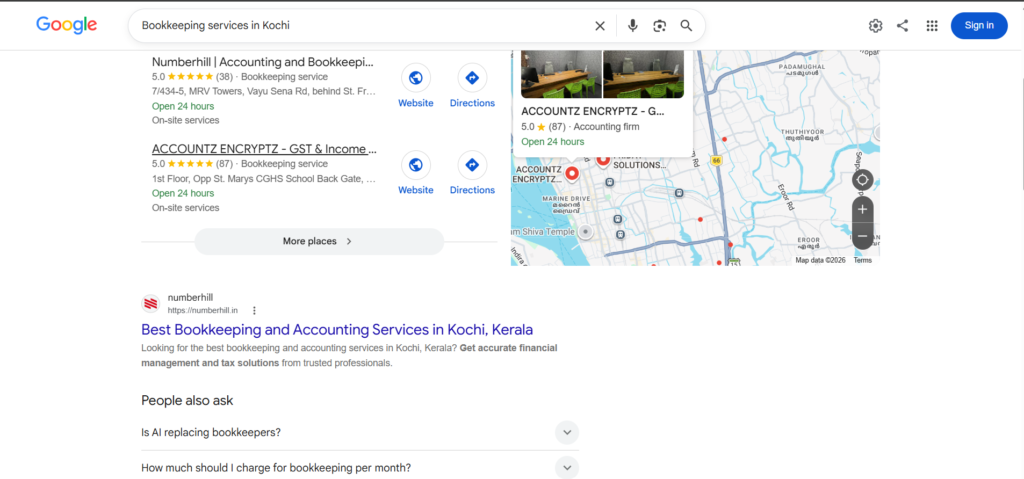Image resolution: width=1024 pixels, height=479 pixels.
Task: Open Google apps grid icon
Action: tap(932, 25)
